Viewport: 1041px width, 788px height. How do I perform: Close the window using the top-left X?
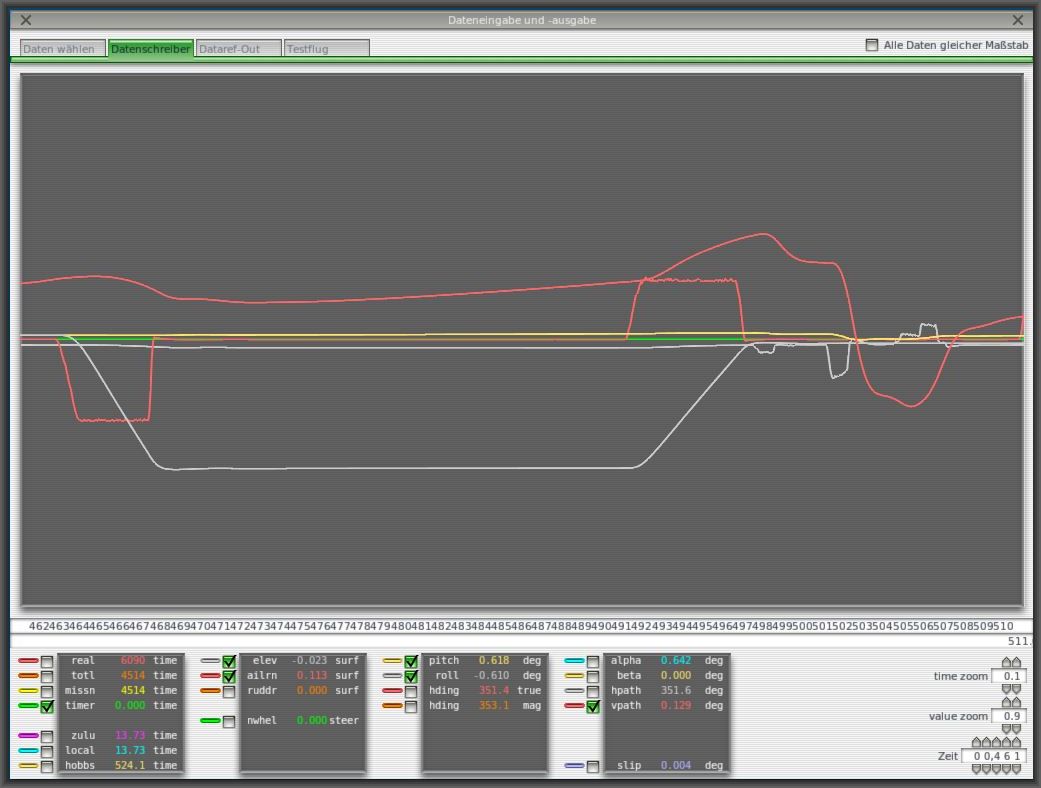click(x=26, y=20)
